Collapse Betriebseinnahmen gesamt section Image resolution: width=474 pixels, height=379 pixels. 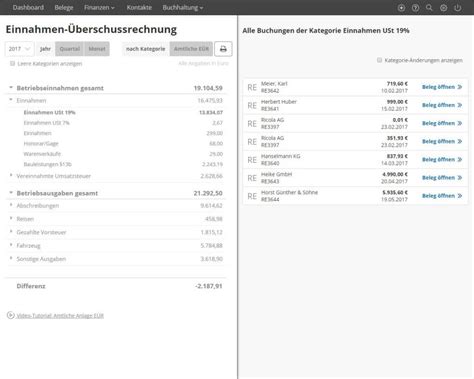tap(11, 87)
